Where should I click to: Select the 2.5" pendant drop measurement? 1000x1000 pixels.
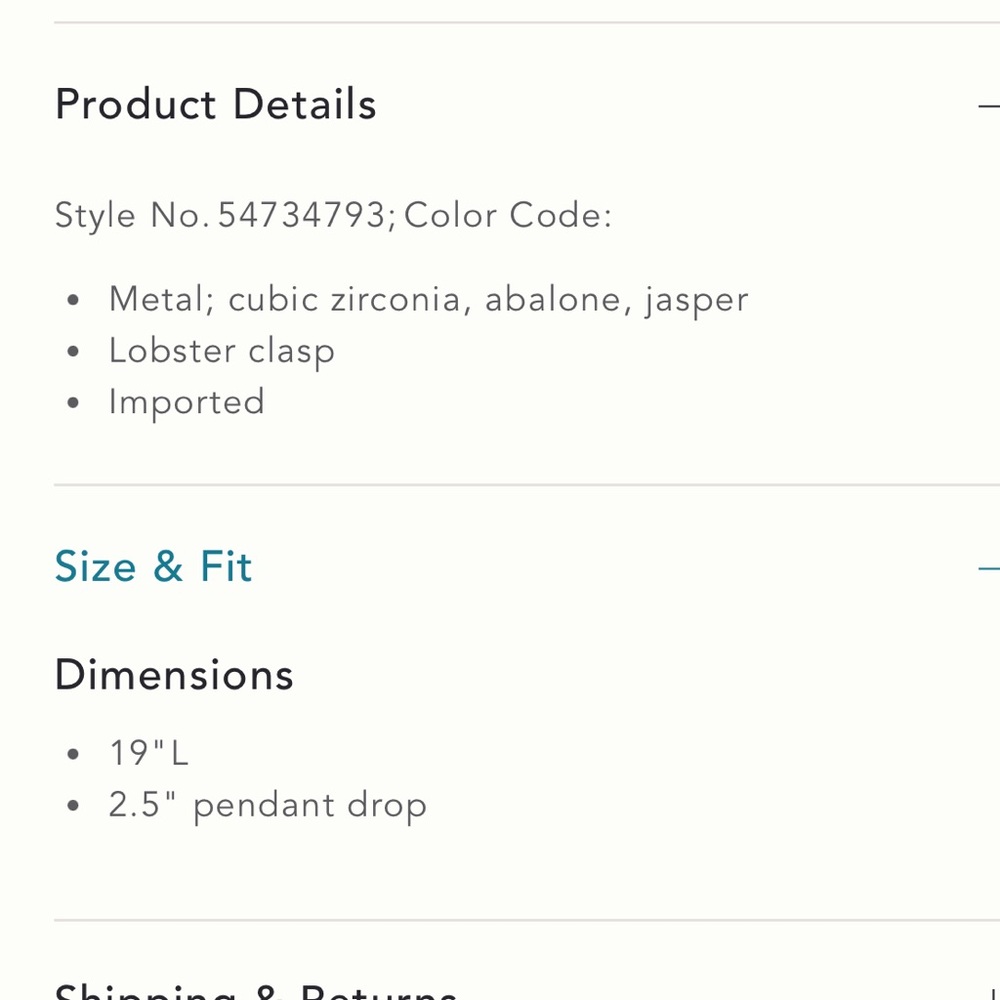coord(267,805)
